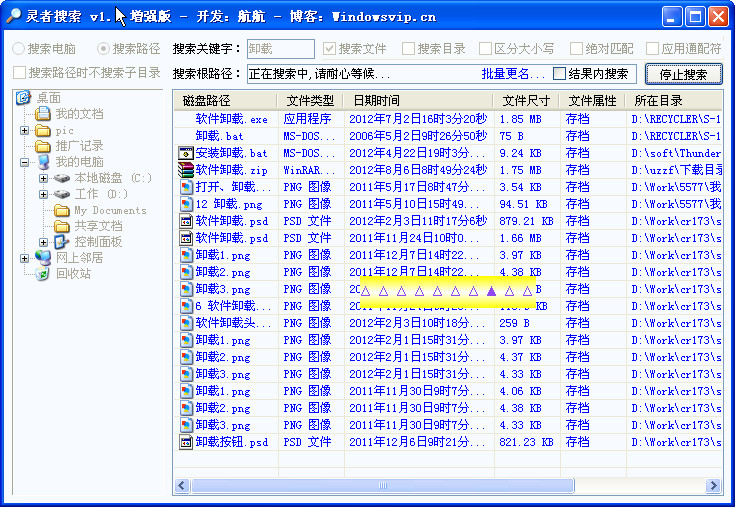Click the 821.23 KB size cell
Viewport: 735px width, 507px height.
[x=526, y=442]
